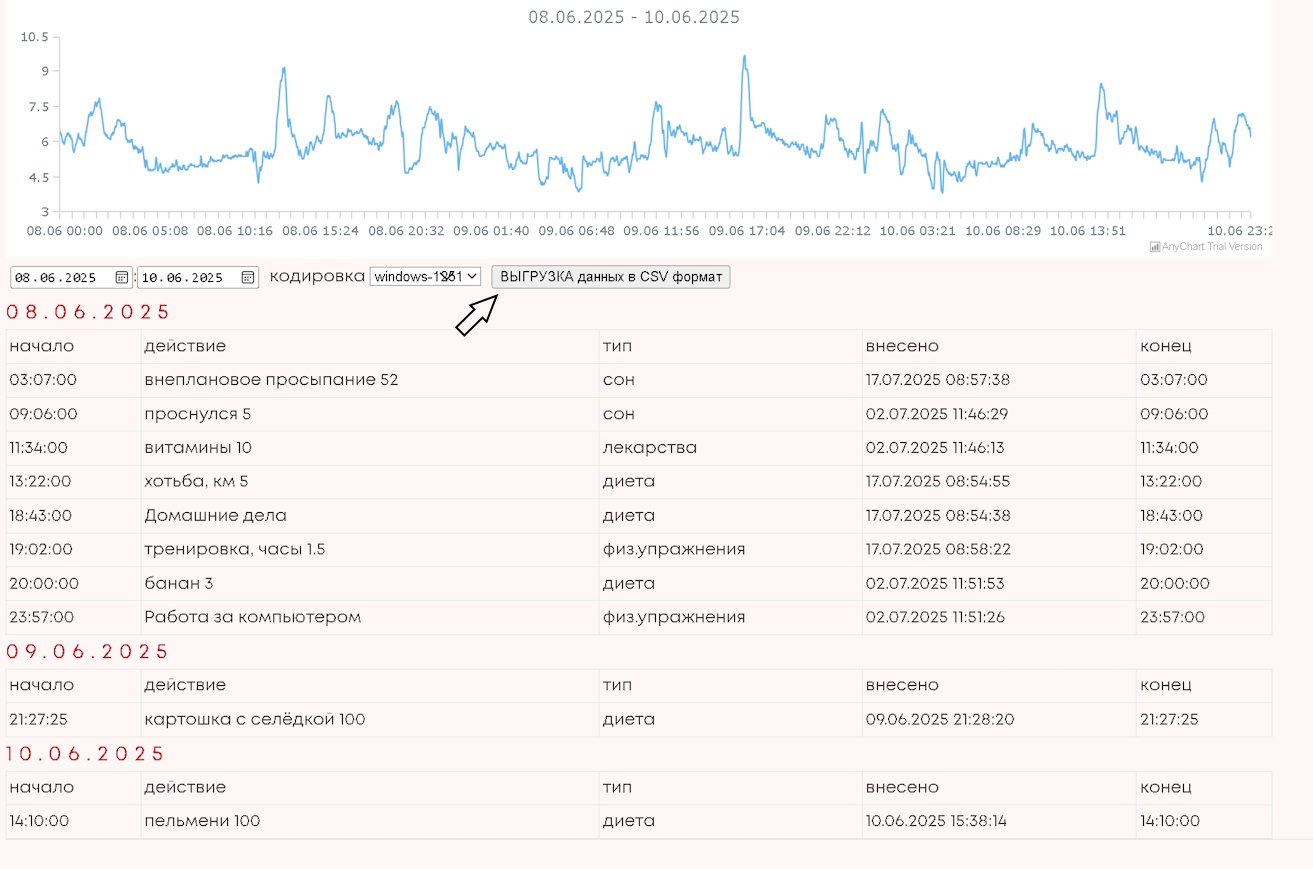Click the chart title 08.06.2025 - 10.06.2025

coord(634,17)
